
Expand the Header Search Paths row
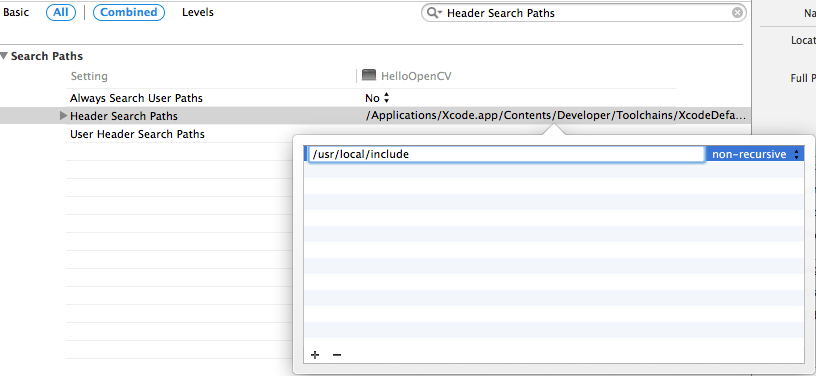point(63,116)
